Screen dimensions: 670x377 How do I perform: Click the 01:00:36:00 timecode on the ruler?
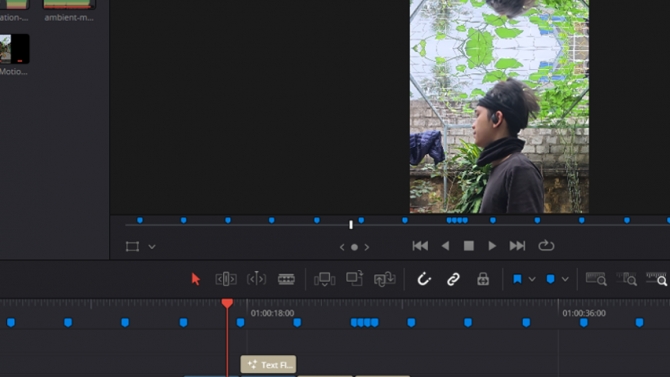(x=584, y=313)
